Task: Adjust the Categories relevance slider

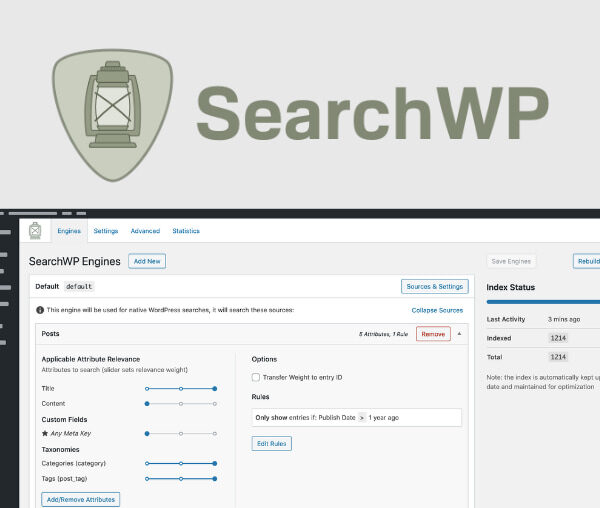Action: (181, 463)
